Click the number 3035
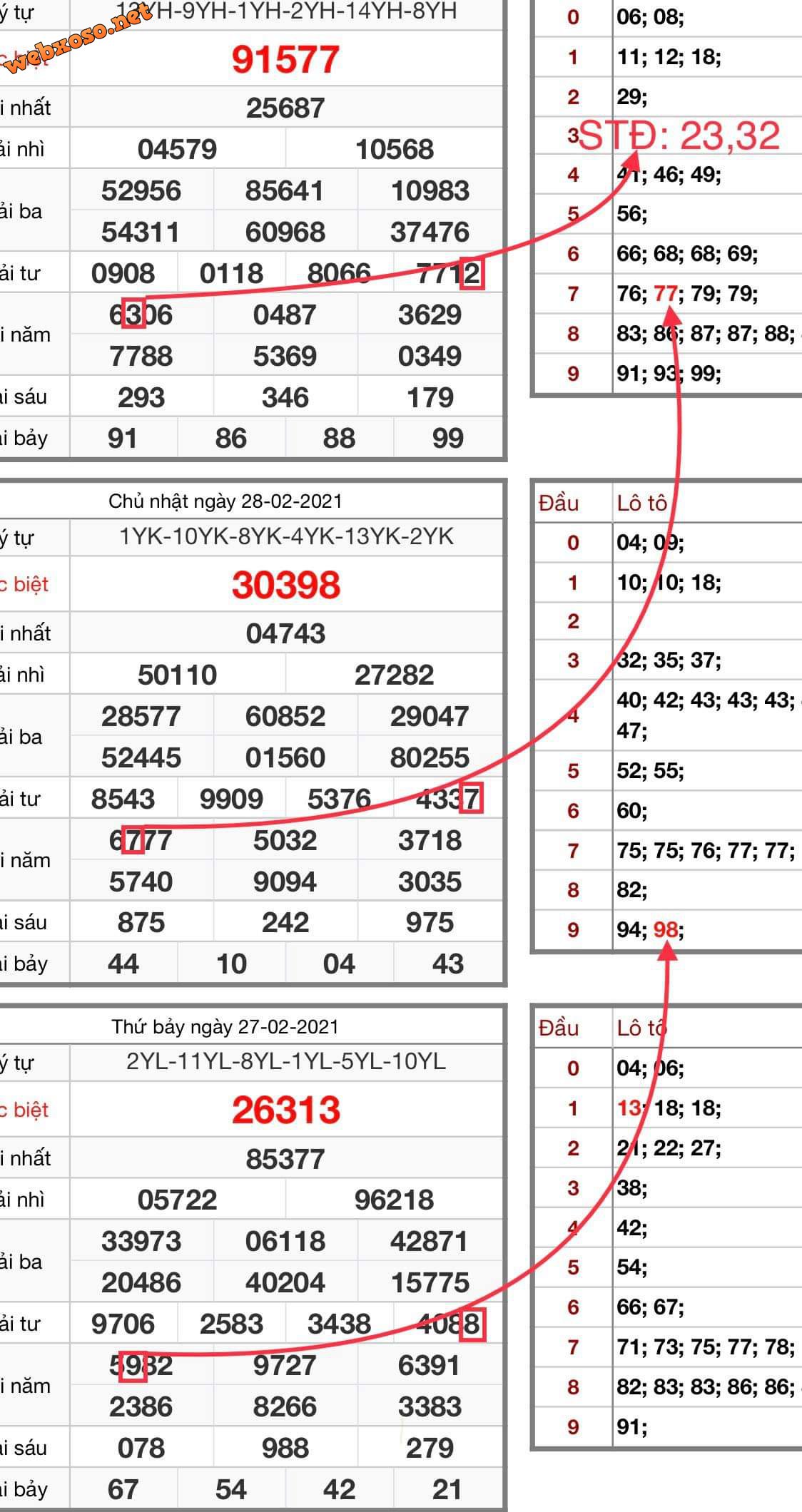Viewport: 802px width, 1512px height. coord(430,882)
